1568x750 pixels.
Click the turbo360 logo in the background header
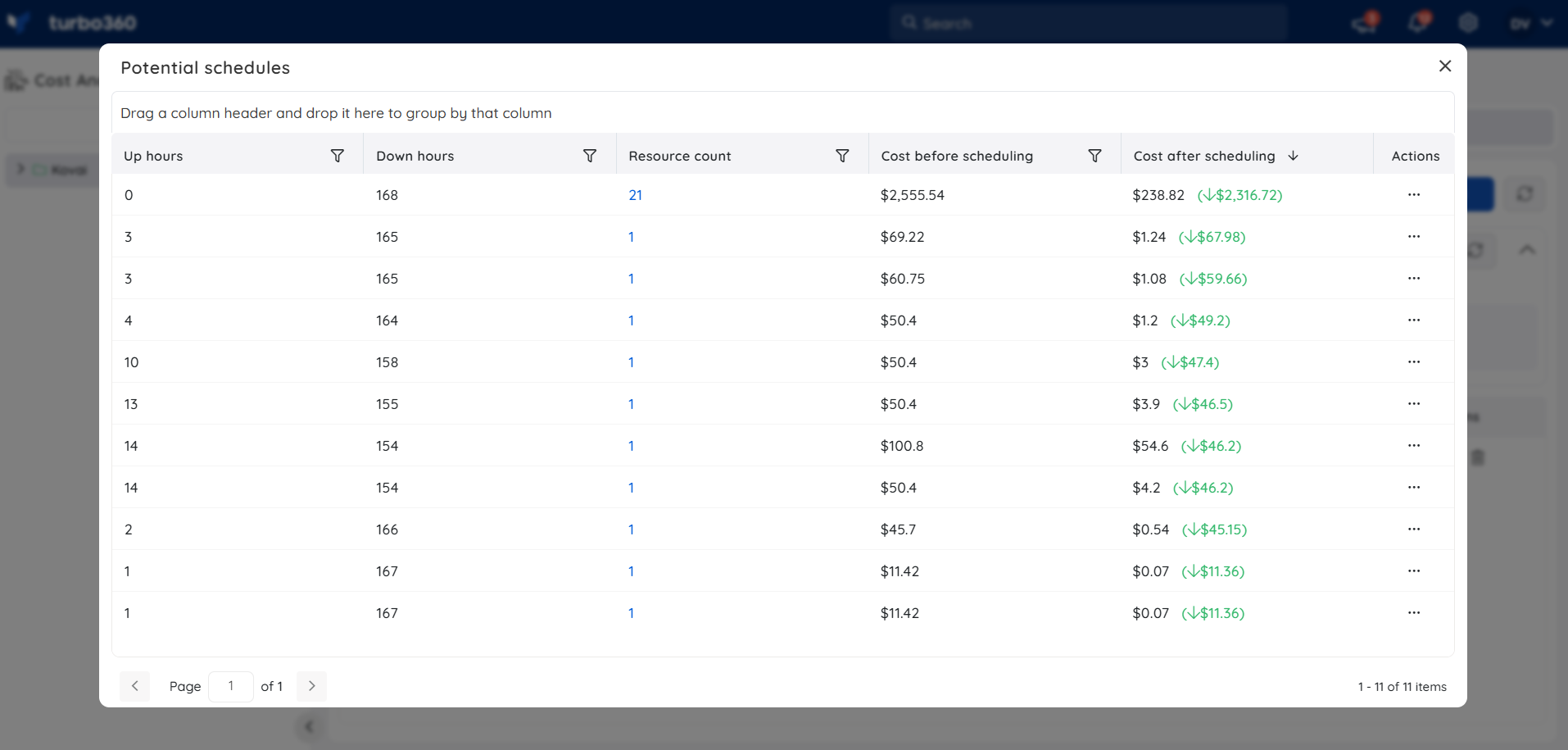[x=72, y=22]
